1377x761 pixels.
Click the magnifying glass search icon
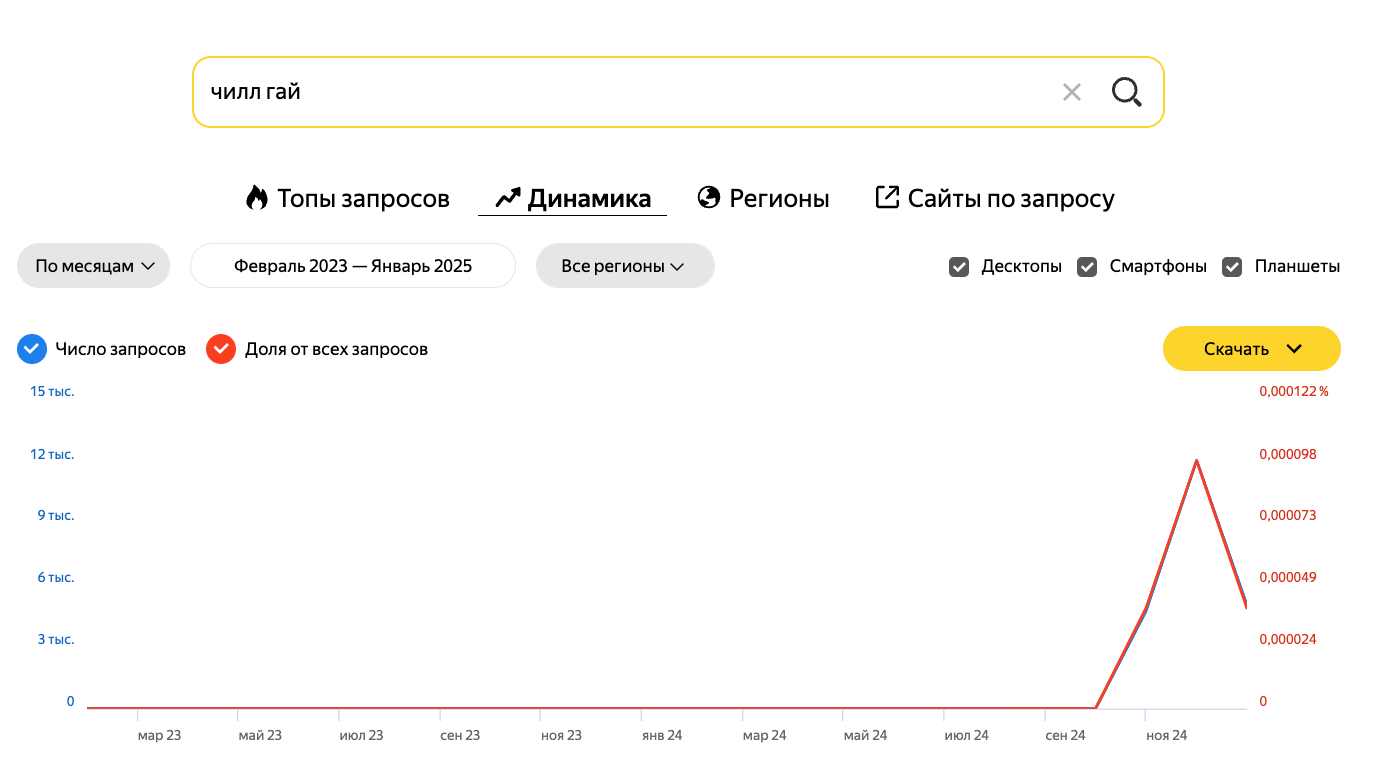point(1126,92)
